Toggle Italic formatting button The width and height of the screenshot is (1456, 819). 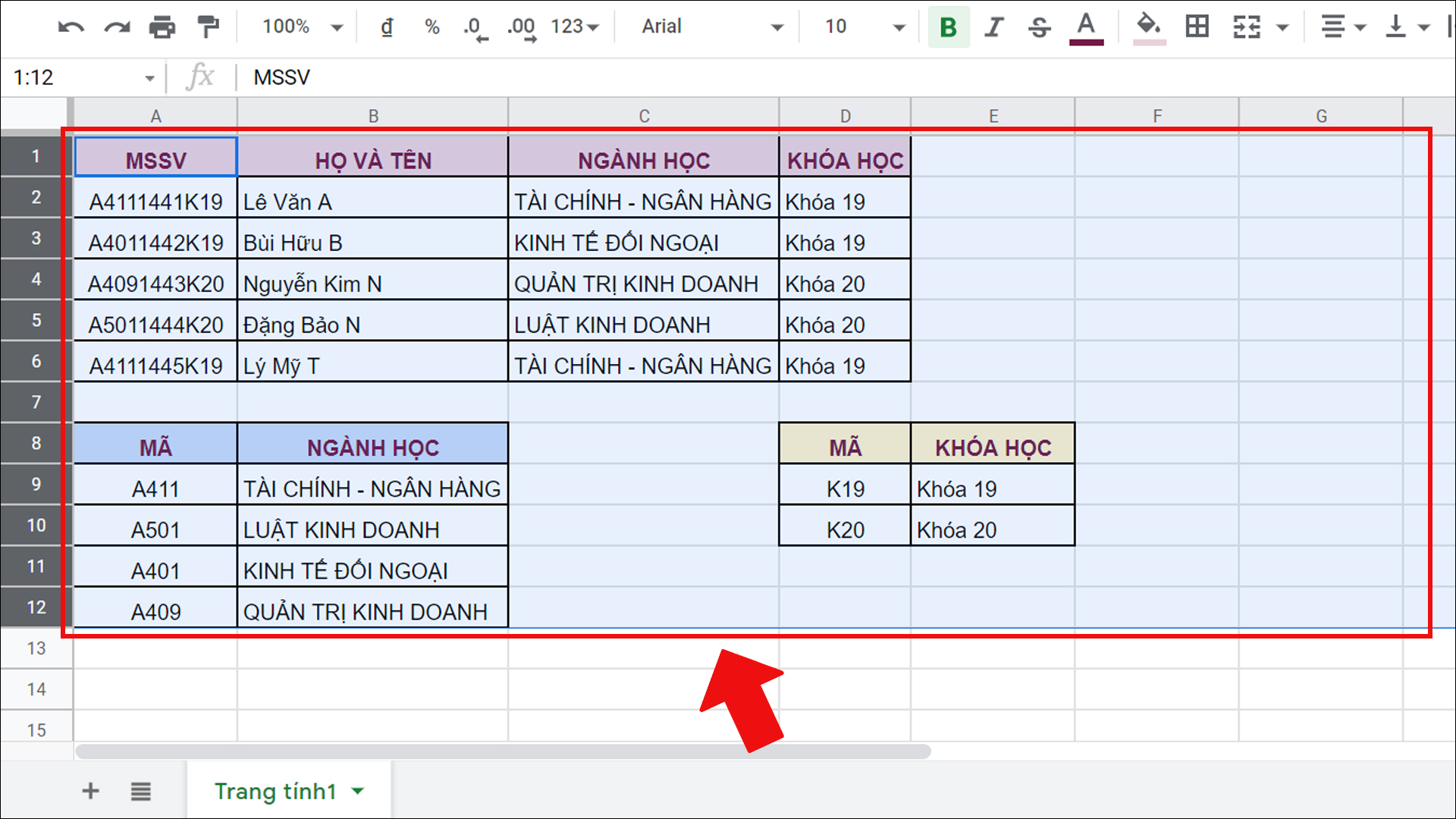(x=993, y=27)
